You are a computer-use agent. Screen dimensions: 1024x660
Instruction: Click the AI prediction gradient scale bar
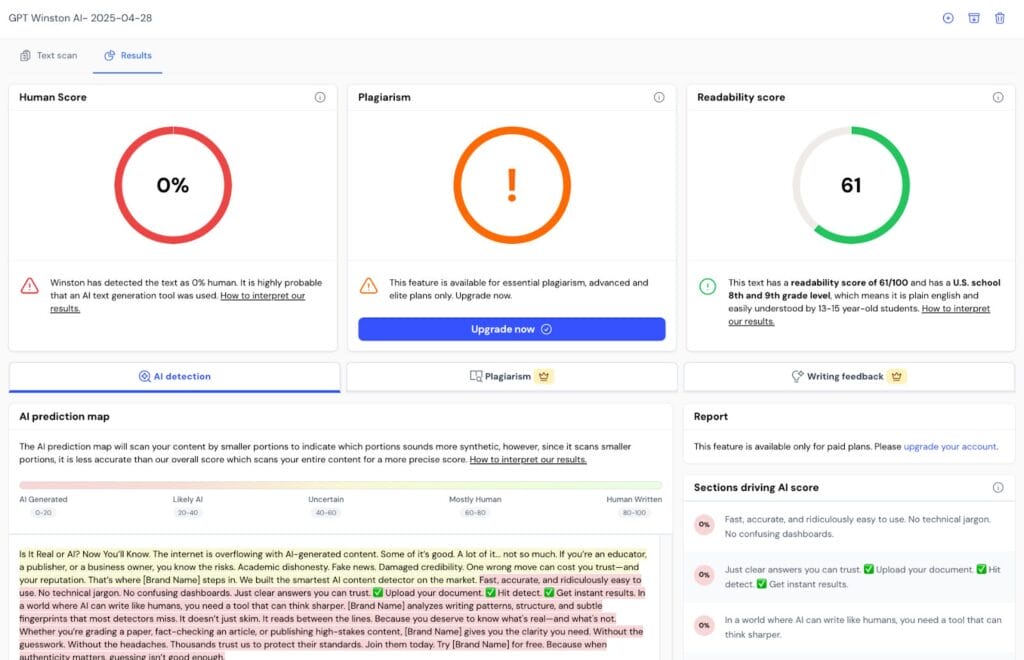340,485
